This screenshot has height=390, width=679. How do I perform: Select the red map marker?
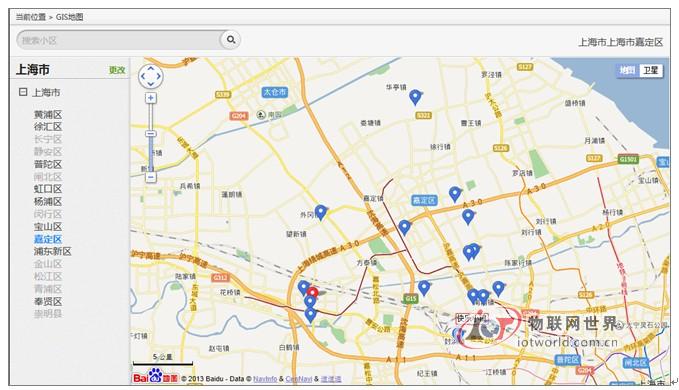(x=312, y=293)
